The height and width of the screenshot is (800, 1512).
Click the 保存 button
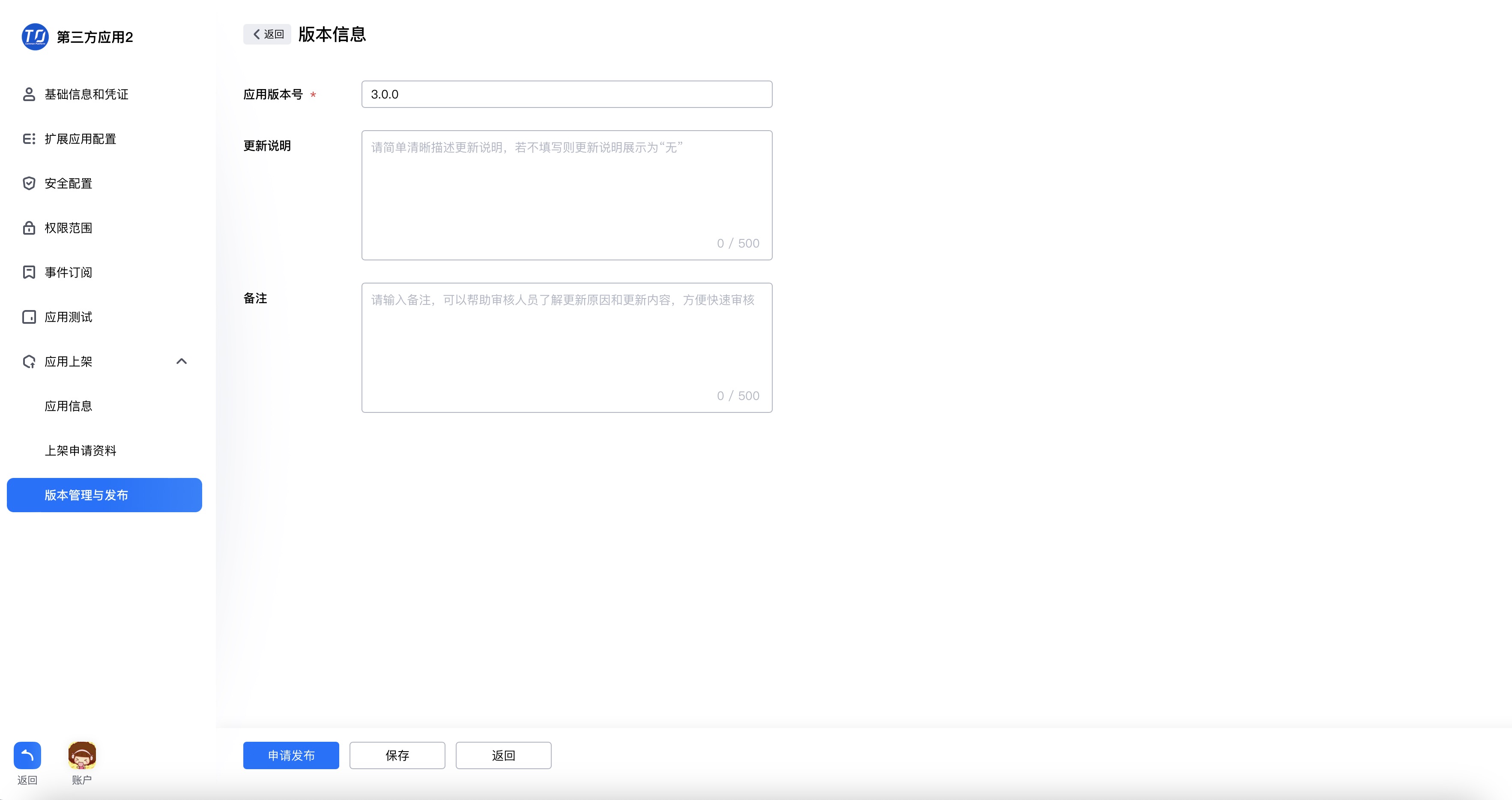point(397,755)
